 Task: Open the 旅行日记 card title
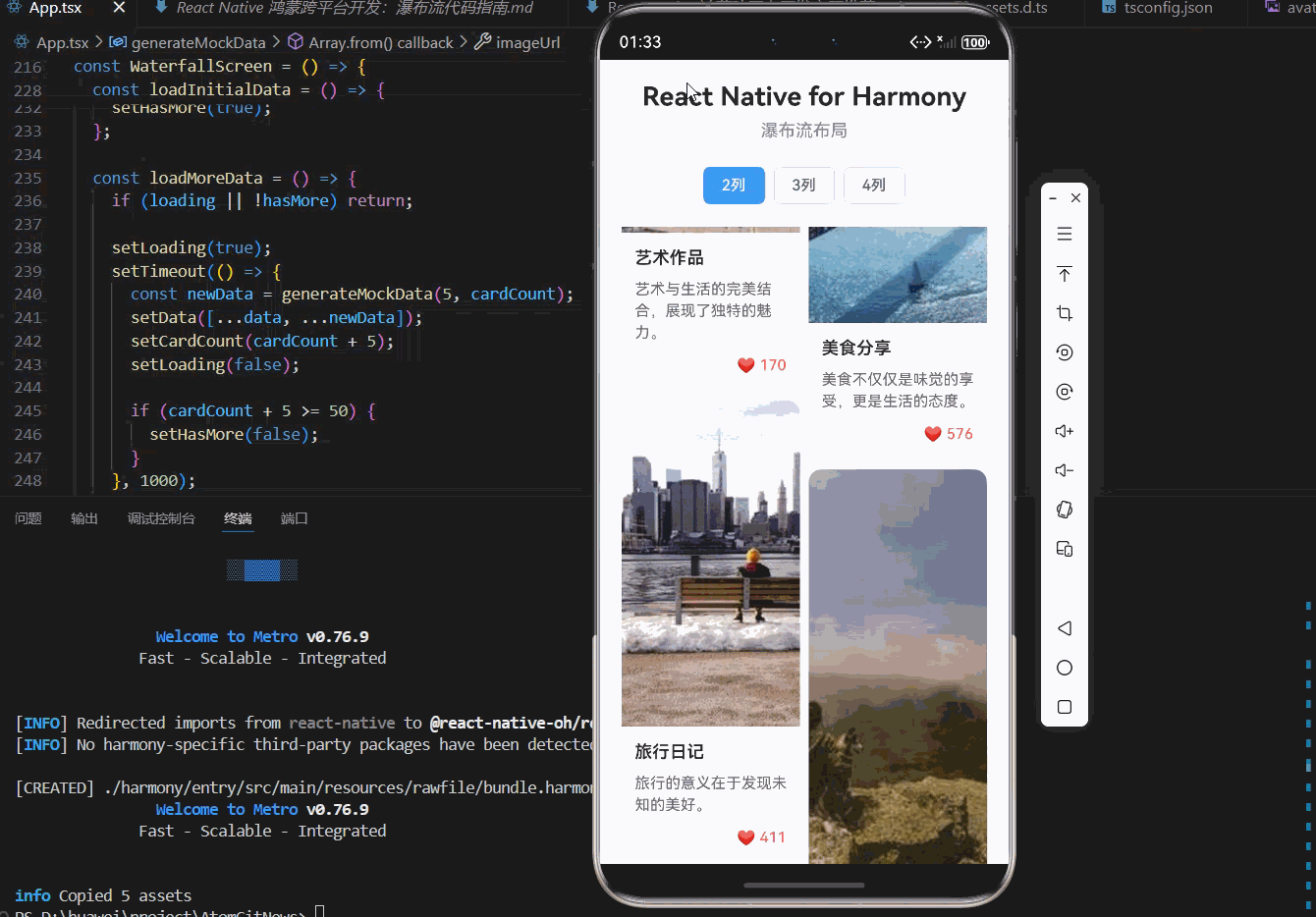[x=670, y=751]
